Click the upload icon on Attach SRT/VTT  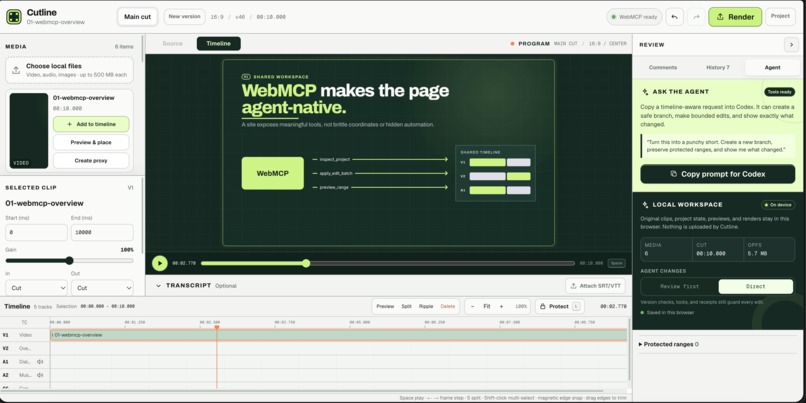[574, 286]
